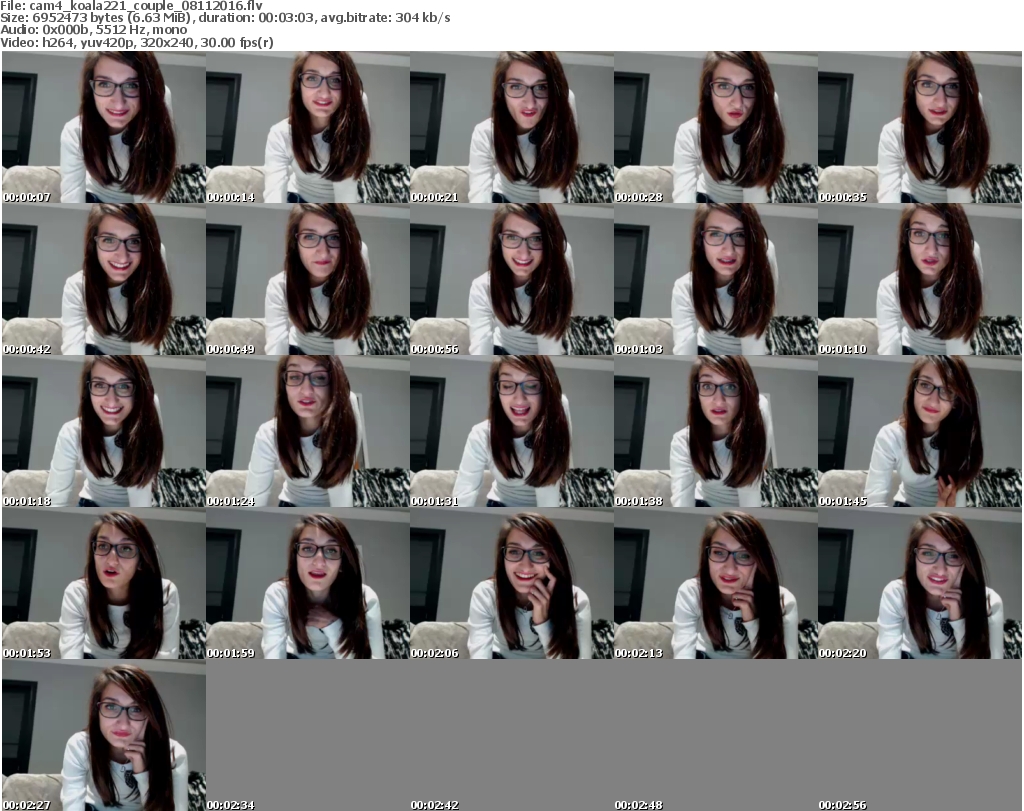Click the Size line showing 6.63 MiB
The height and width of the screenshot is (811, 1024).
click(225, 18)
